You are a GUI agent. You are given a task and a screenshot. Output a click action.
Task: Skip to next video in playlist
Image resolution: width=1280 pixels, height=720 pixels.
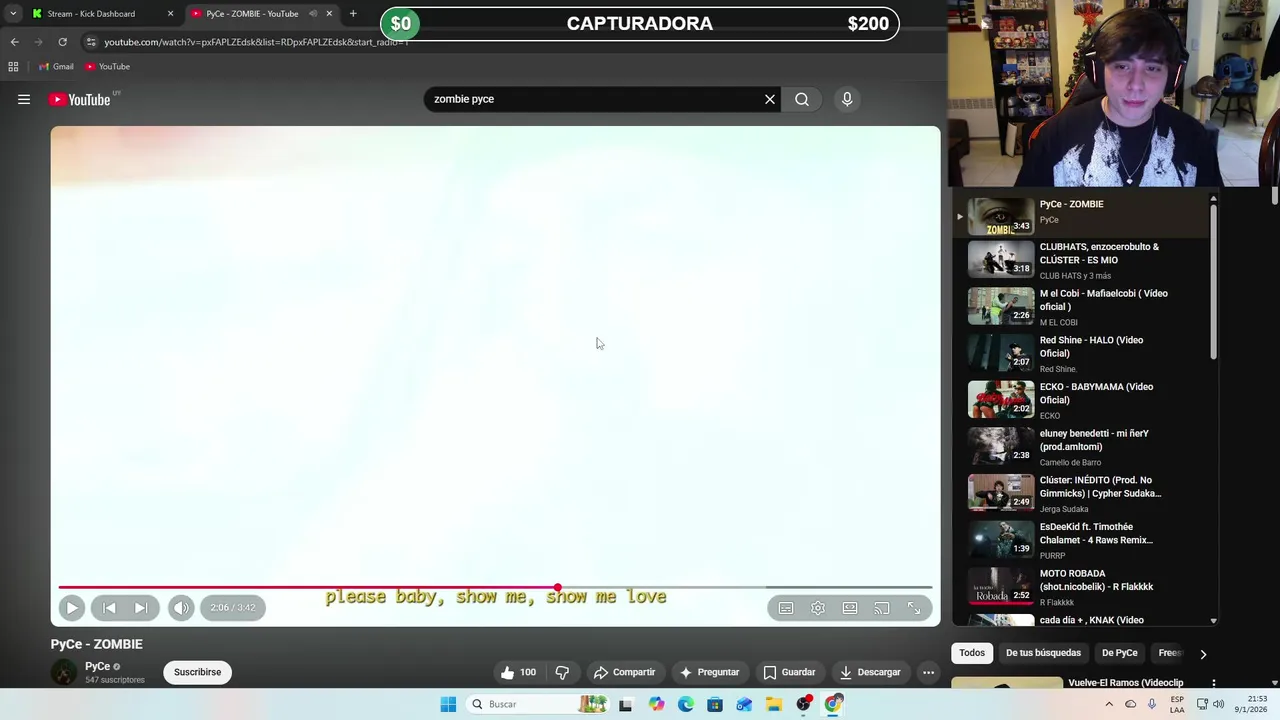(141, 608)
